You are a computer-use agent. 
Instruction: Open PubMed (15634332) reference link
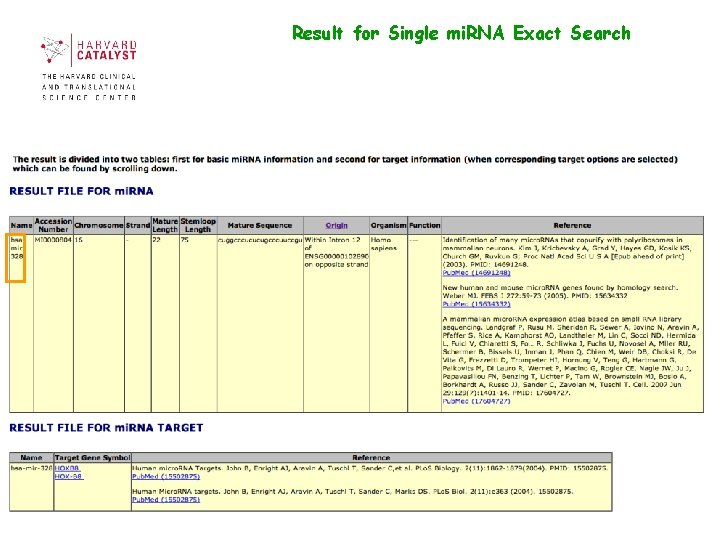click(x=476, y=304)
